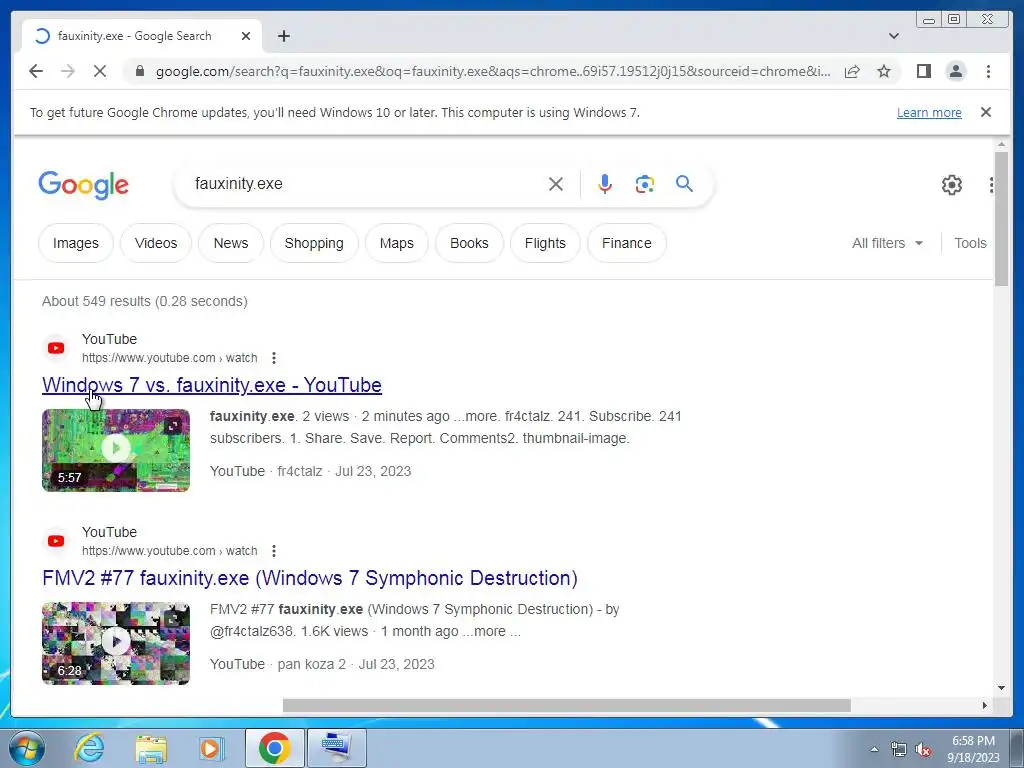Screen dimensions: 1024x768
Task: Dismiss the Windows 7 update notice
Action: pos(986,112)
